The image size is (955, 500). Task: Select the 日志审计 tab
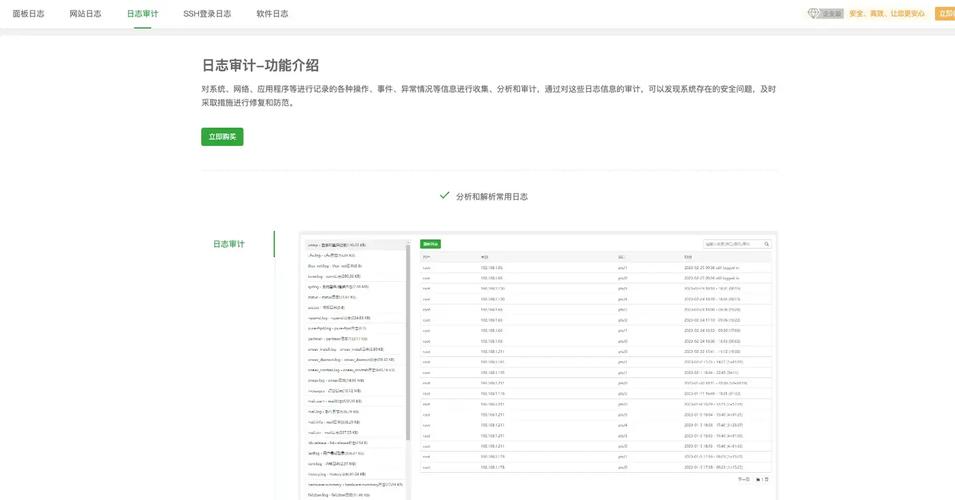[x=143, y=13]
